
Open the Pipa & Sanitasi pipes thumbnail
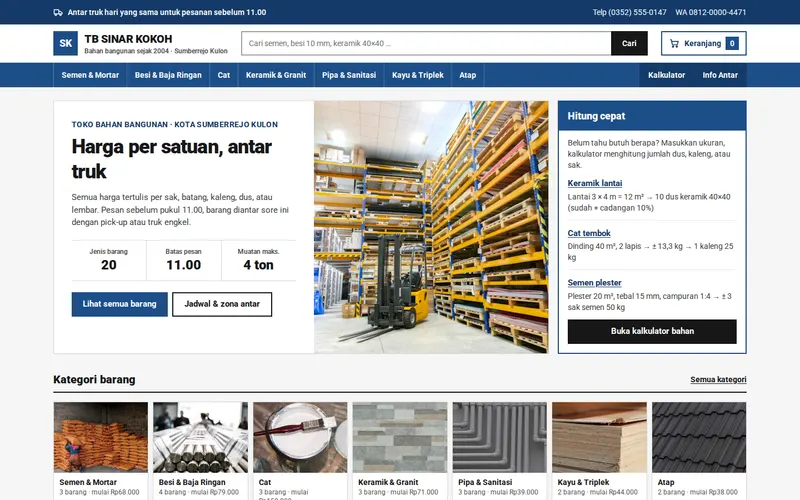[x=499, y=437]
